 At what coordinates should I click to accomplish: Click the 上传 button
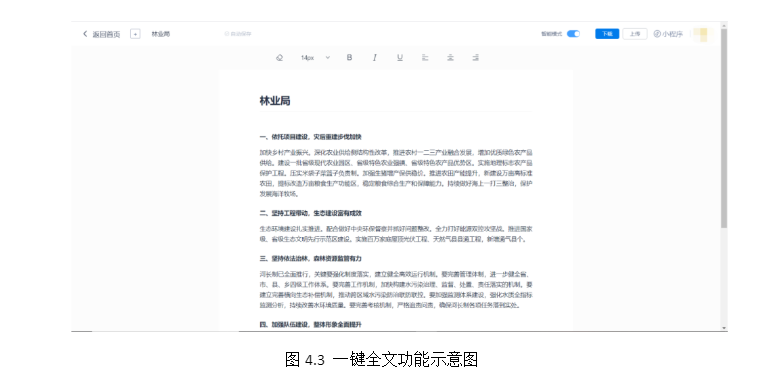tap(635, 34)
